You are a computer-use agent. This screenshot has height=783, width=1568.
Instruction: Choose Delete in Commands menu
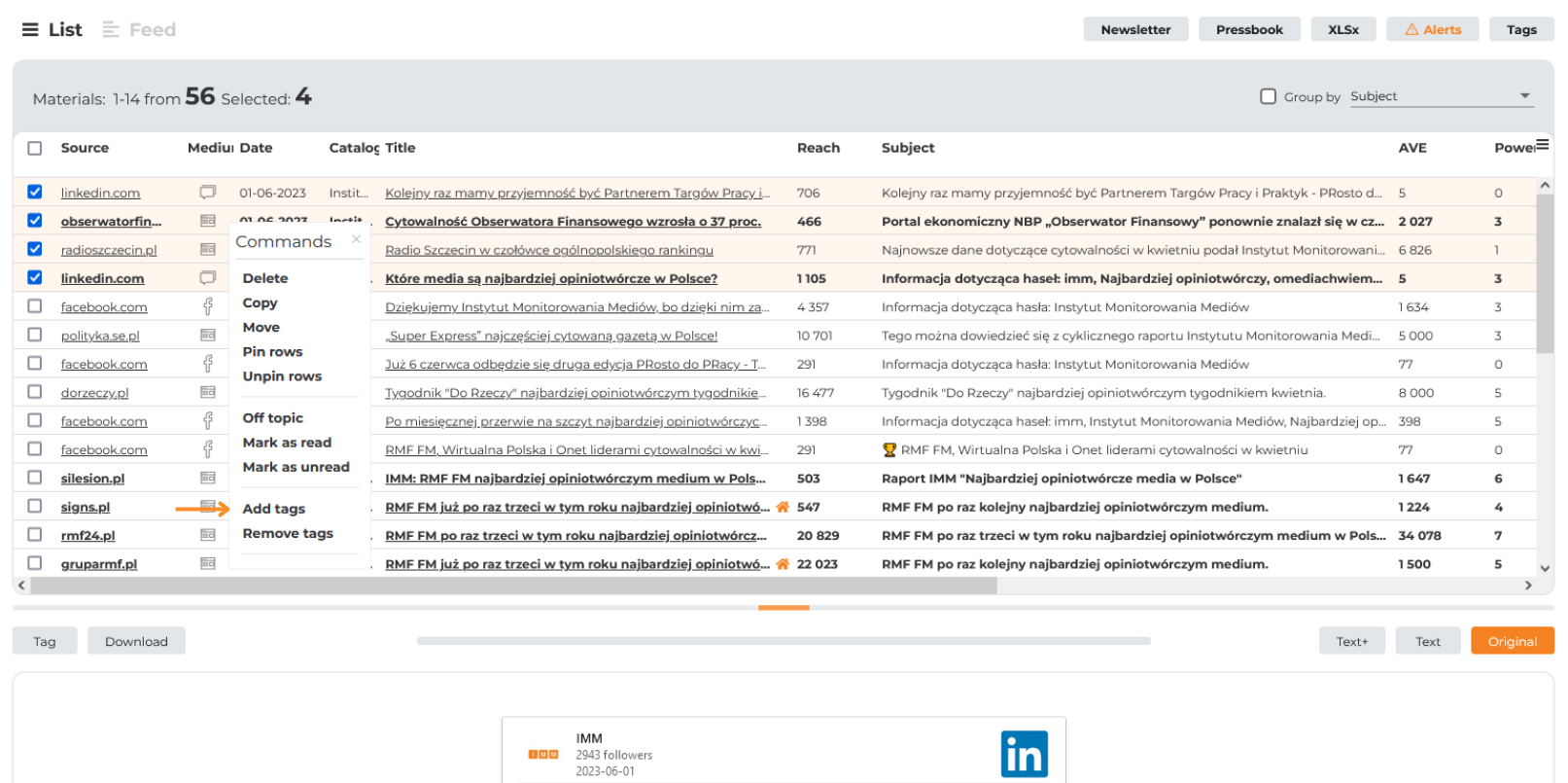click(265, 278)
